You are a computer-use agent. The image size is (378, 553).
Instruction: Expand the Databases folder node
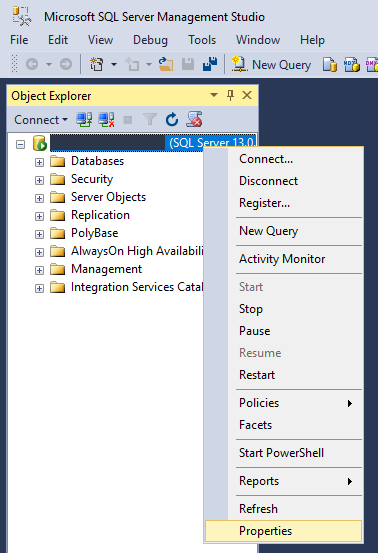coord(39,162)
